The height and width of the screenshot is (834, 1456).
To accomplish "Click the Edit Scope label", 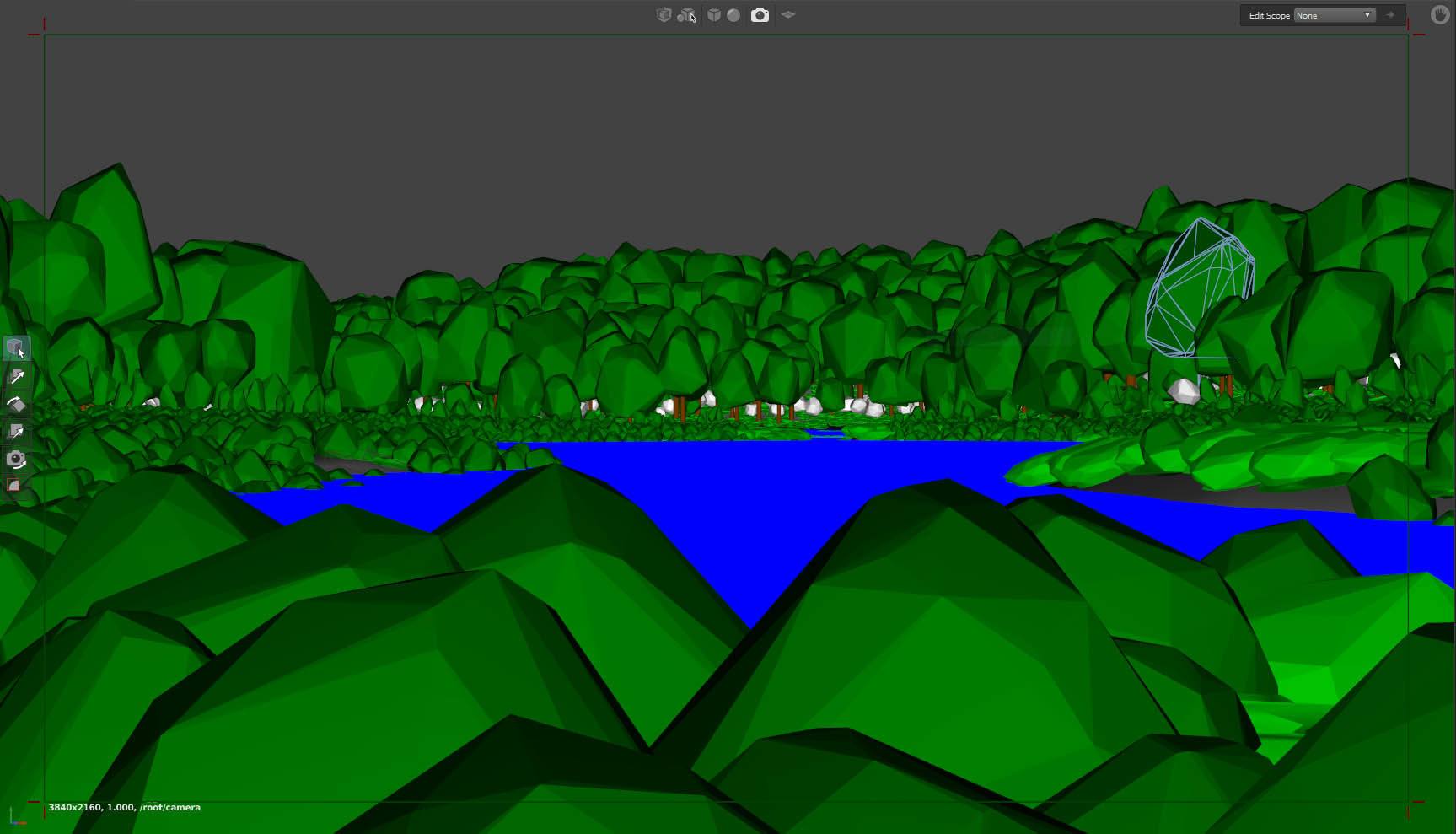I will [1269, 15].
